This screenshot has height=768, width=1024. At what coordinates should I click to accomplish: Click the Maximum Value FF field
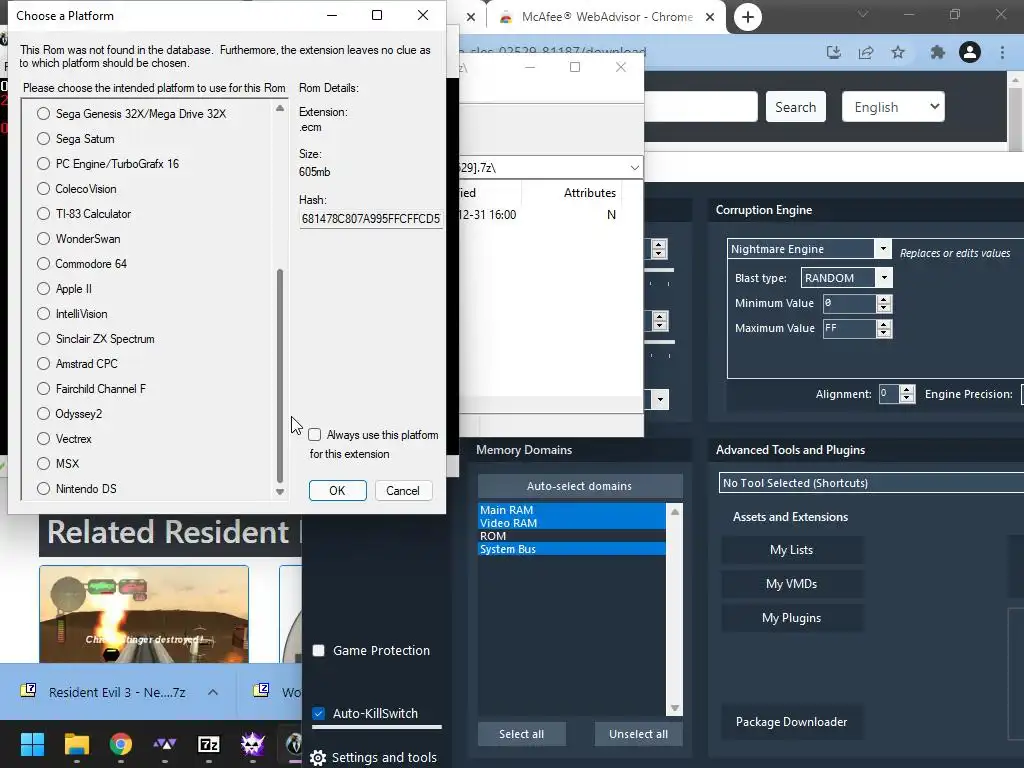point(848,328)
